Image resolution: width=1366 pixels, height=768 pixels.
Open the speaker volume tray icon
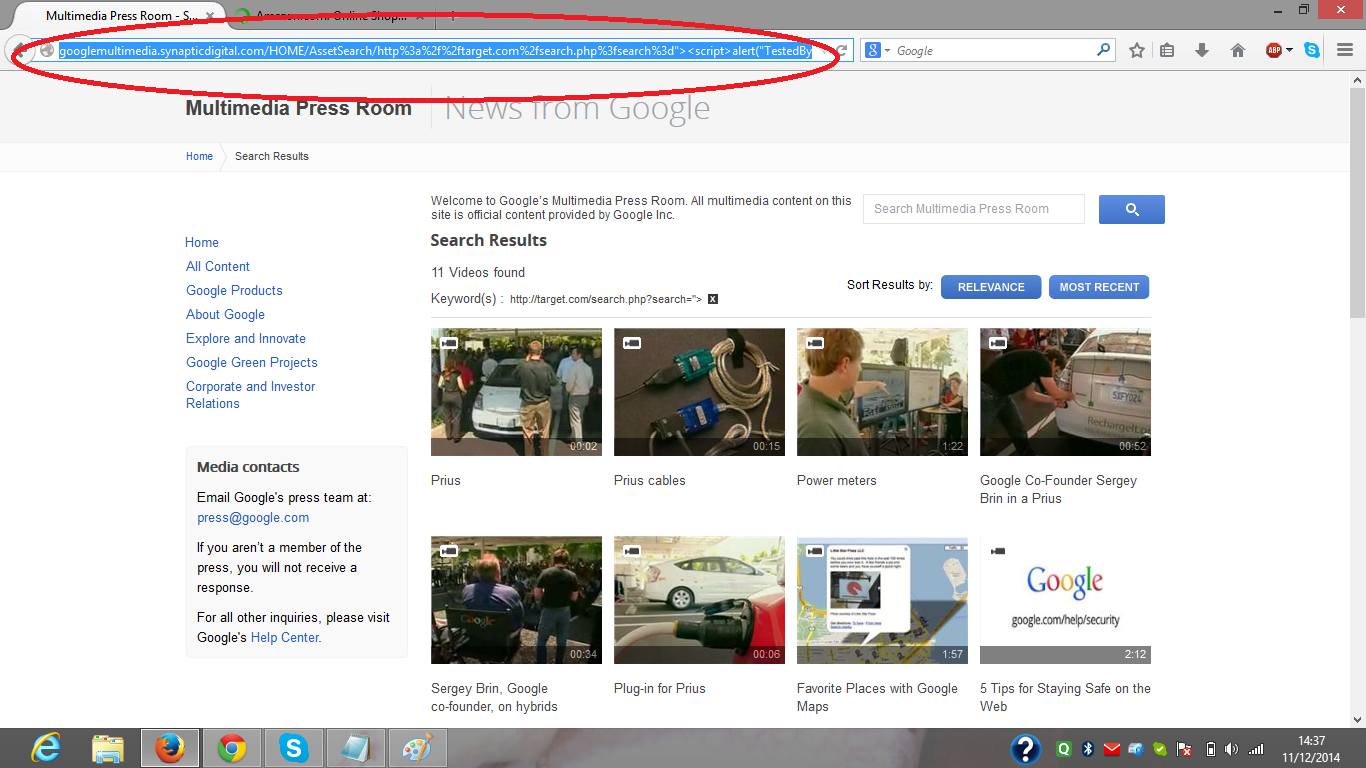click(x=1232, y=749)
